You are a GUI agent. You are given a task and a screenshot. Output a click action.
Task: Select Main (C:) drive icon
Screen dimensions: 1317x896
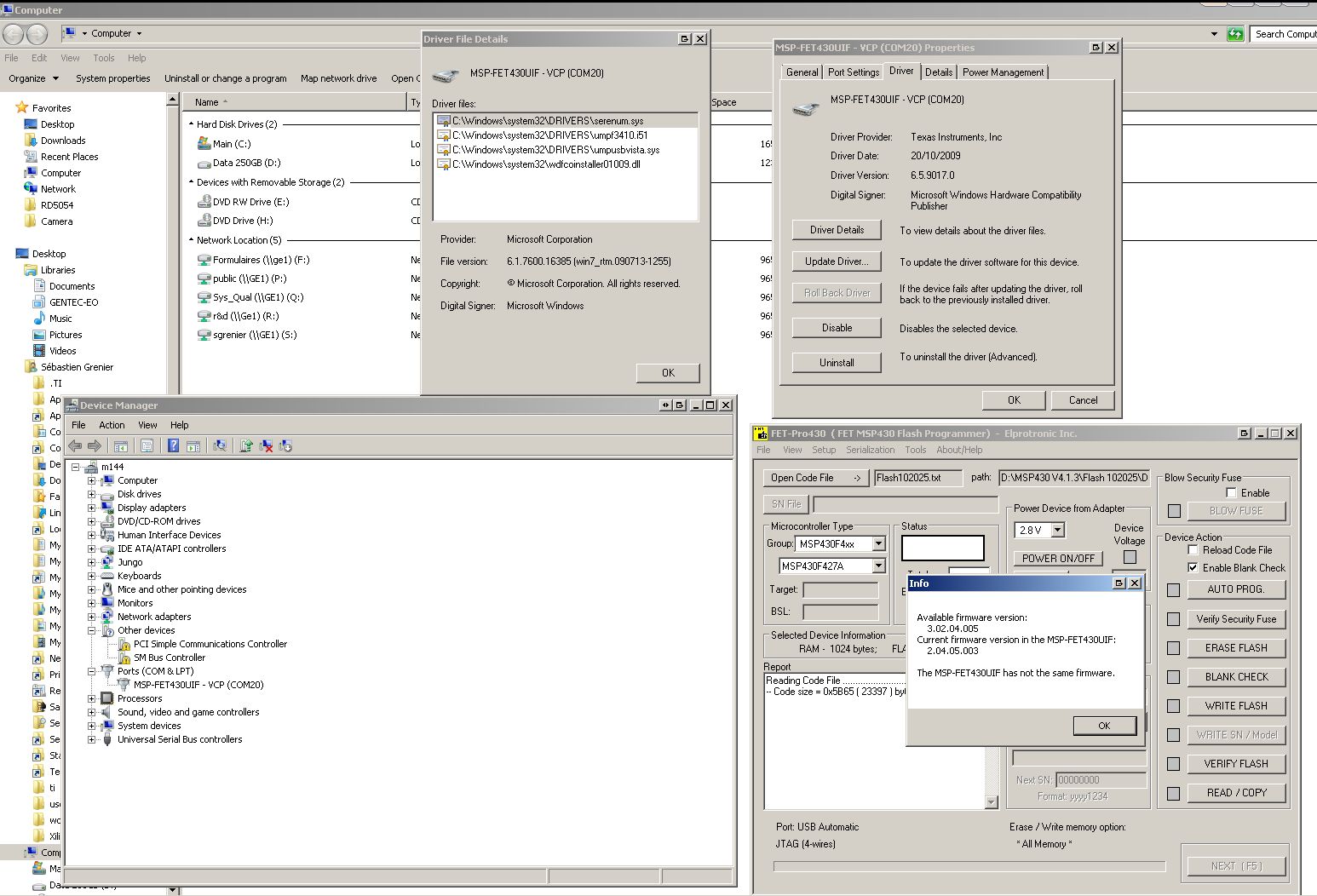click(204, 144)
